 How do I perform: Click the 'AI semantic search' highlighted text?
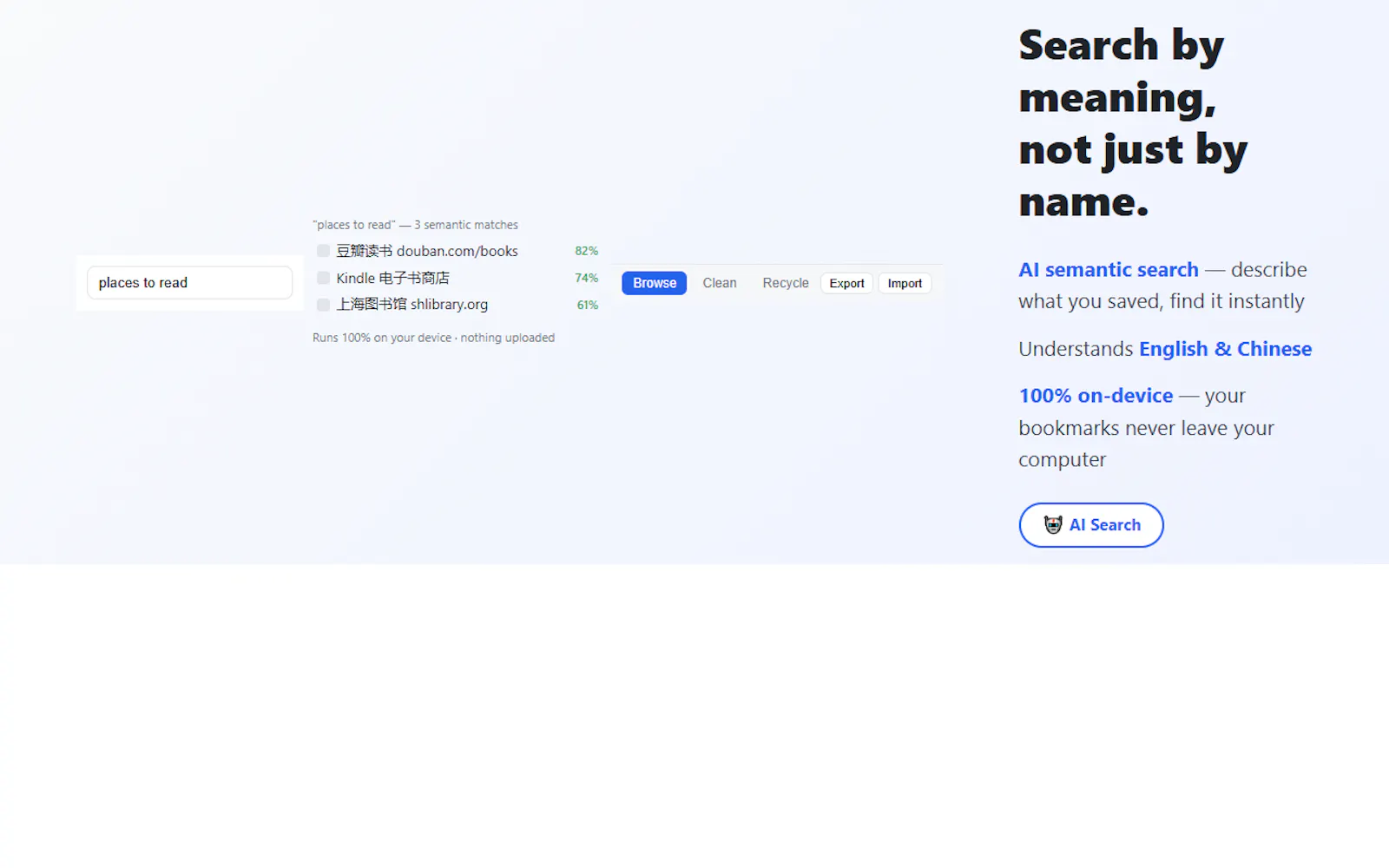tap(1109, 270)
